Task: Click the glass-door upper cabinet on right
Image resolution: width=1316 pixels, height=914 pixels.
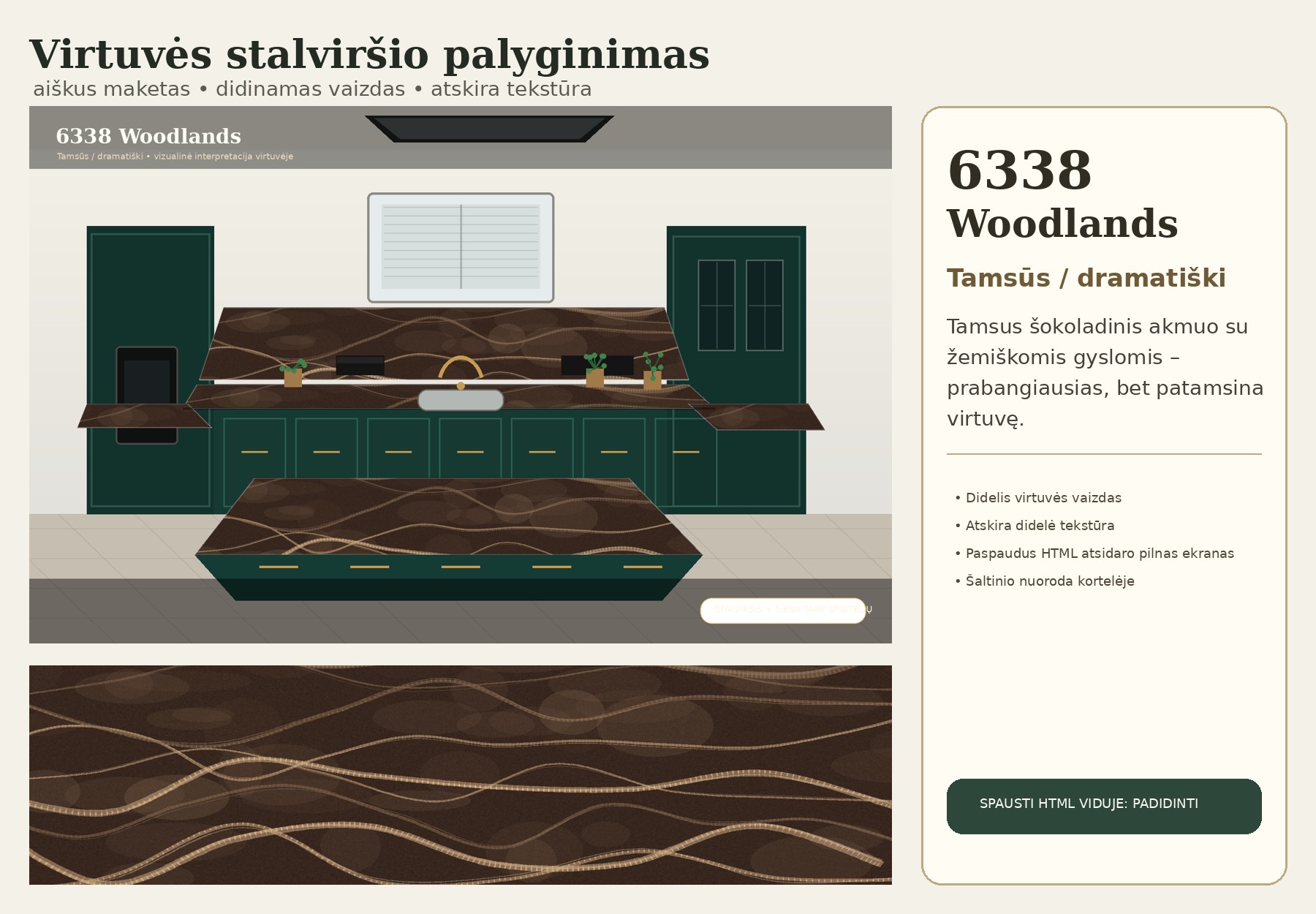Action: [x=741, y=306]
